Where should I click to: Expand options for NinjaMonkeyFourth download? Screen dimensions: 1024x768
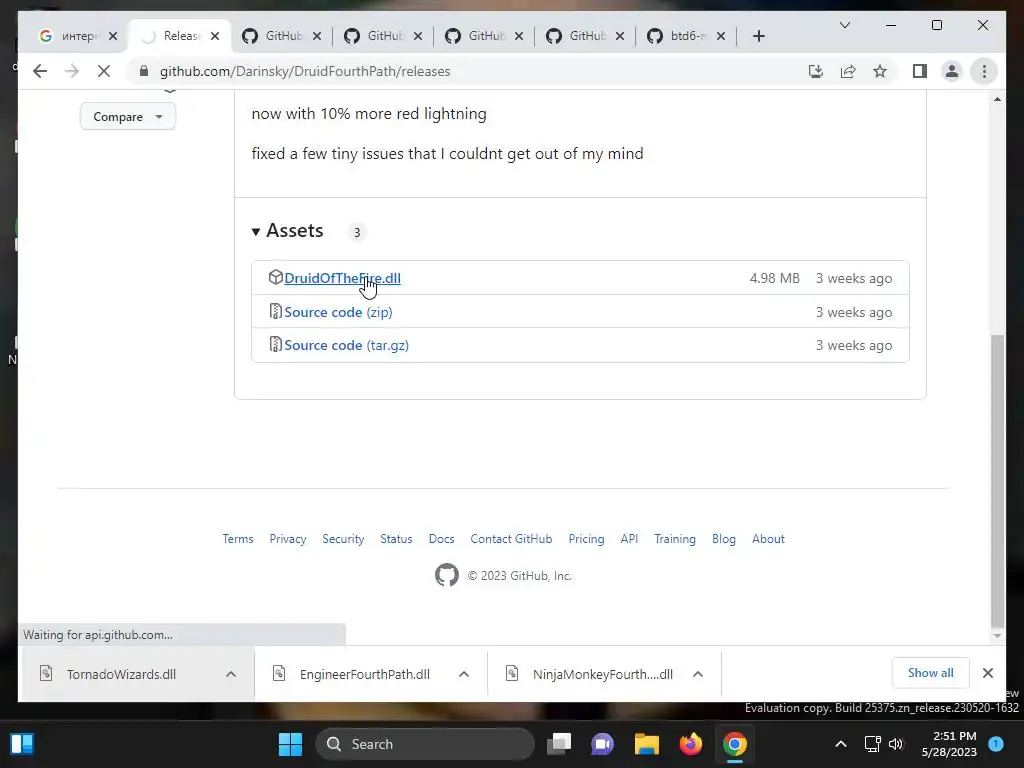click(697, 674)
